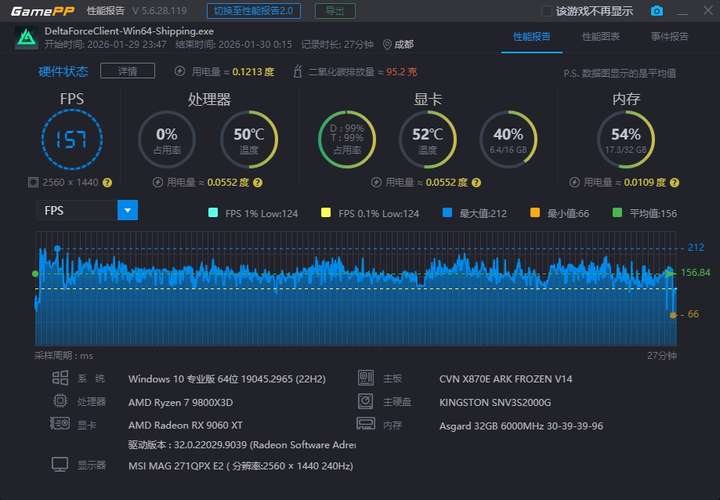Click the KINGSTON SNV3S2000G text
This screenshot has width=720, height=500.
pos(495,403)
